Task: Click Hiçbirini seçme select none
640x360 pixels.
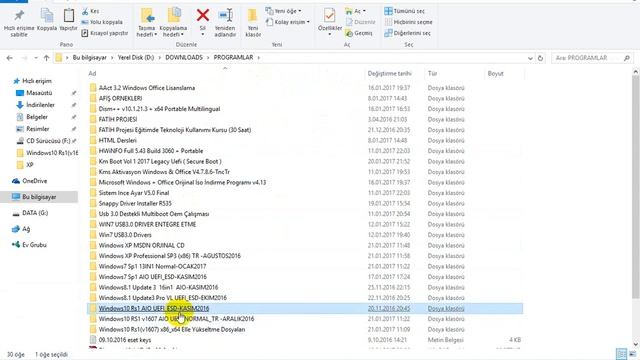Action: click(408, 22)
